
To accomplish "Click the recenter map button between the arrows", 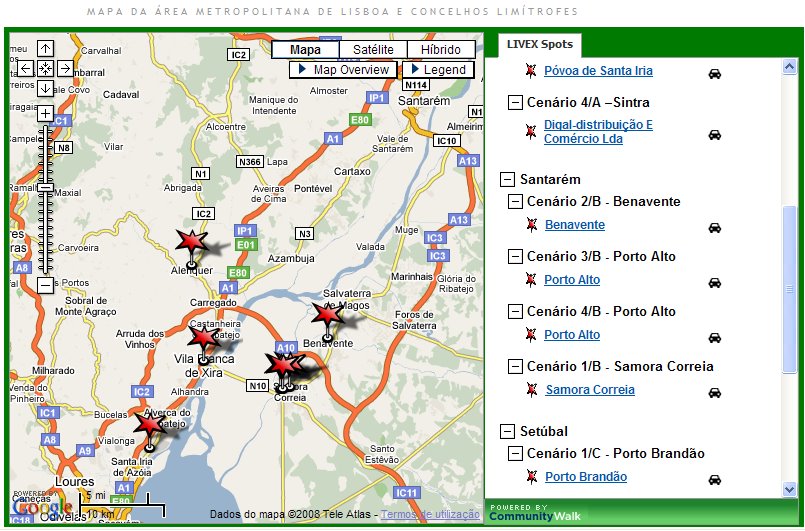I will click(x=45, y=68).
